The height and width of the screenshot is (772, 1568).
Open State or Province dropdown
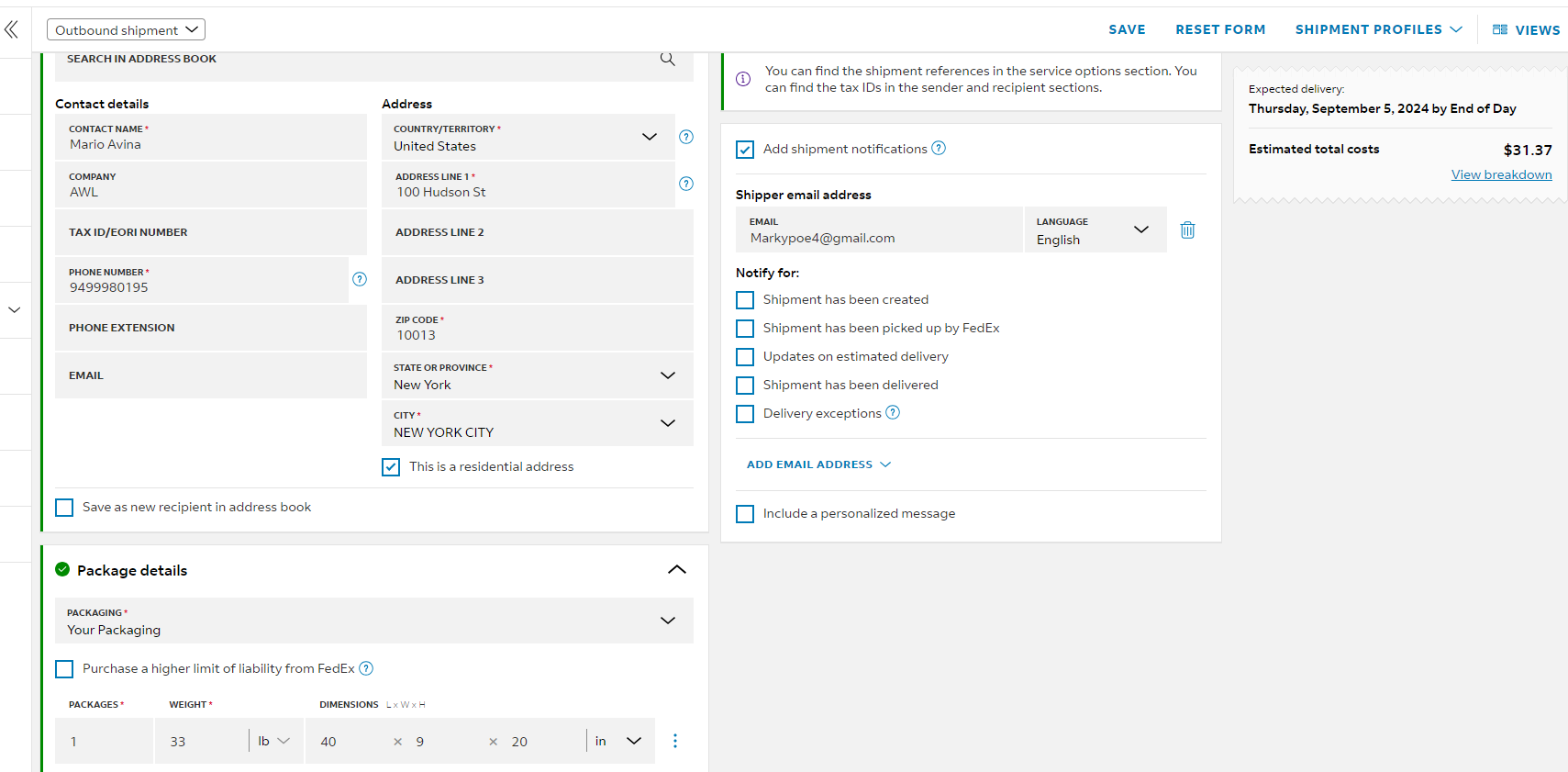click(x=538, y=376)
